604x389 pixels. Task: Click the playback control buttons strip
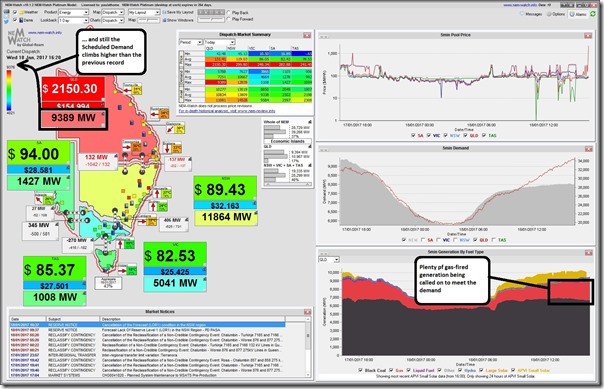click(211, 12)
